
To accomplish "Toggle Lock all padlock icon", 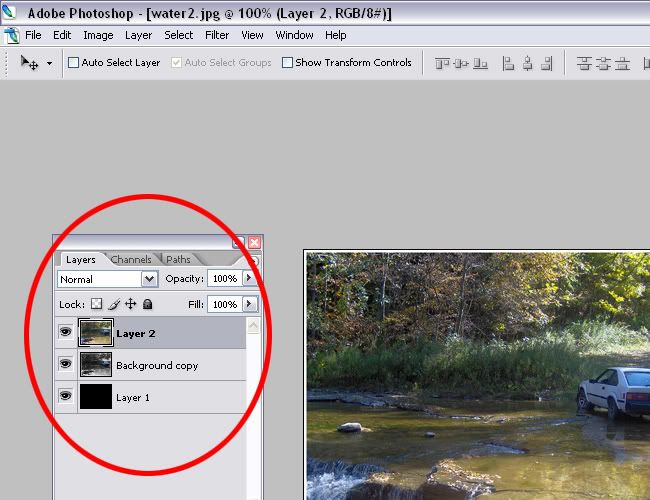I will tap(148, 304).
